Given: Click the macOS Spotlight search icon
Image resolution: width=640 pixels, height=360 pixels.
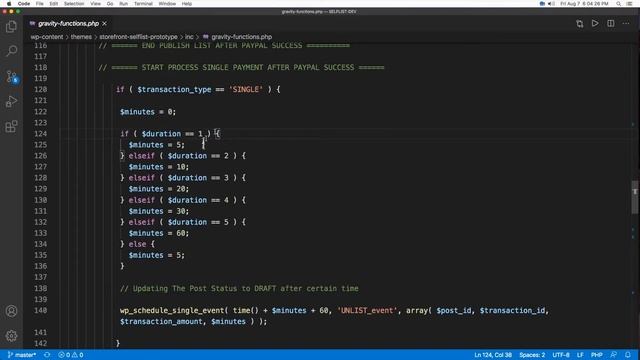Looking at the screenshot, I should 618,4.
